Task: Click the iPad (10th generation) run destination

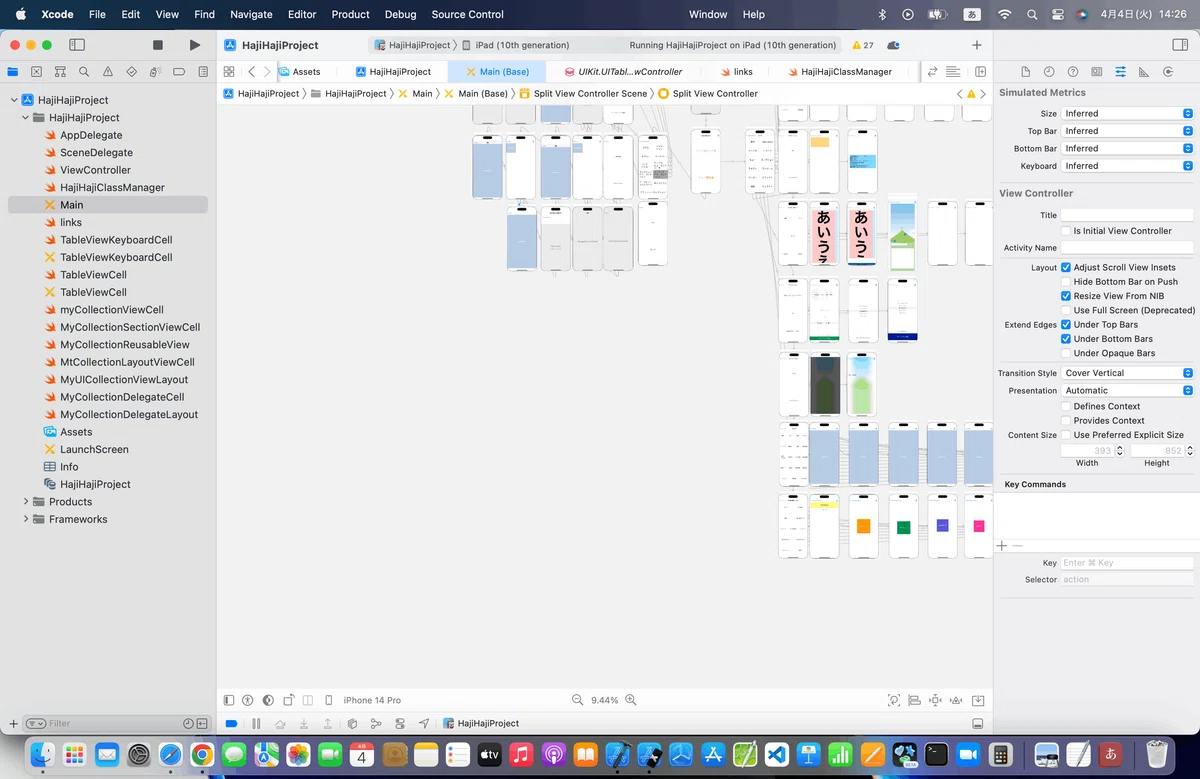Action: [521, 45]
